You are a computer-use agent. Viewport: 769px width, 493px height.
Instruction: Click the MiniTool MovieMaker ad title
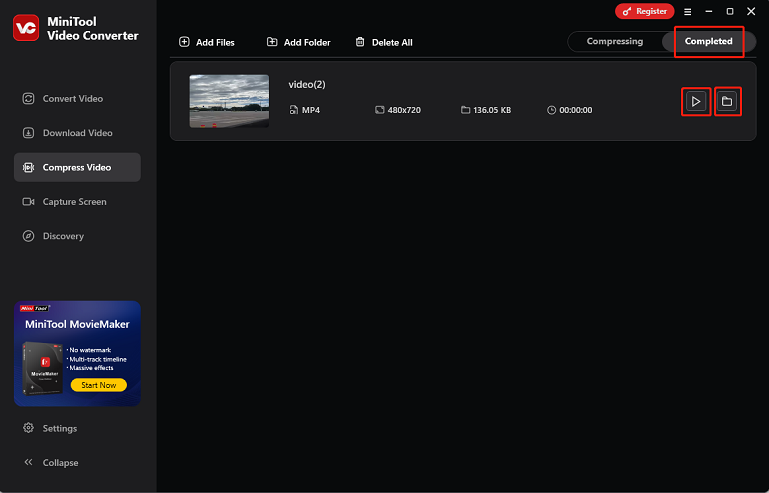[77, 324]
